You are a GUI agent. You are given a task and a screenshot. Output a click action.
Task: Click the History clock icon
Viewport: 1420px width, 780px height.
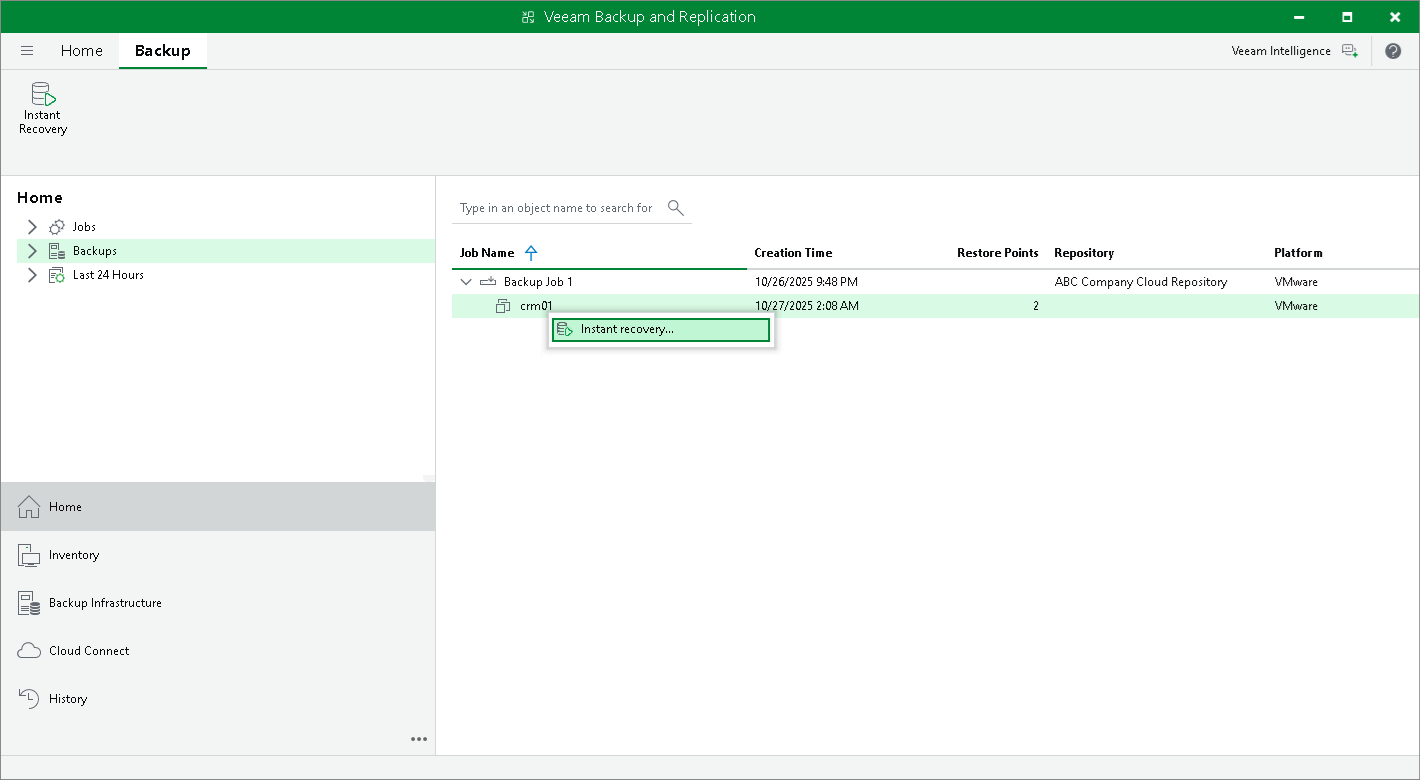(29, 699)
